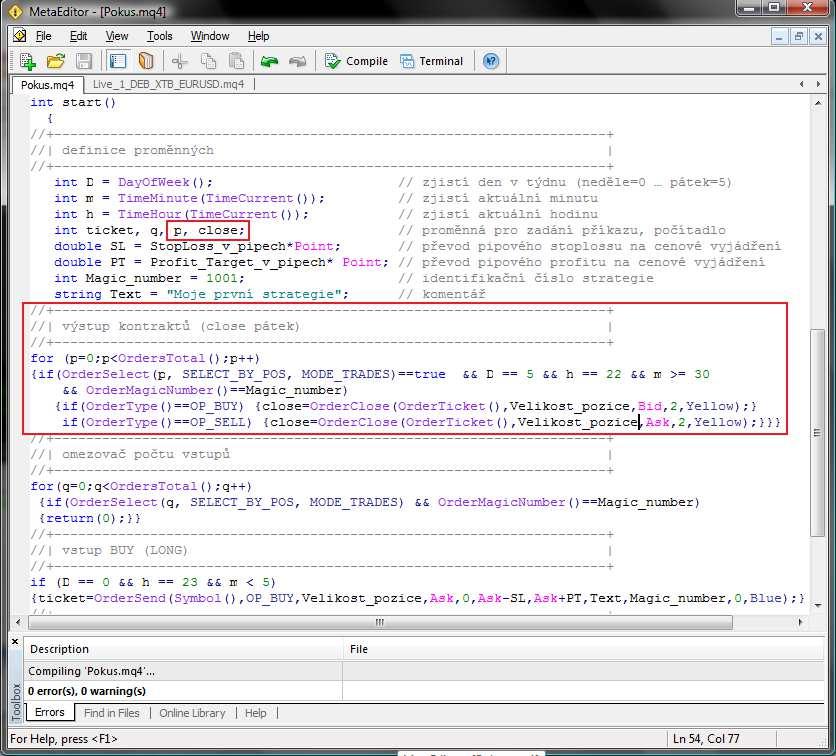The height and width of the screenshot is (756, 836).
Task: Compile the Pokus.mq4 script
Action: (356, 61)
